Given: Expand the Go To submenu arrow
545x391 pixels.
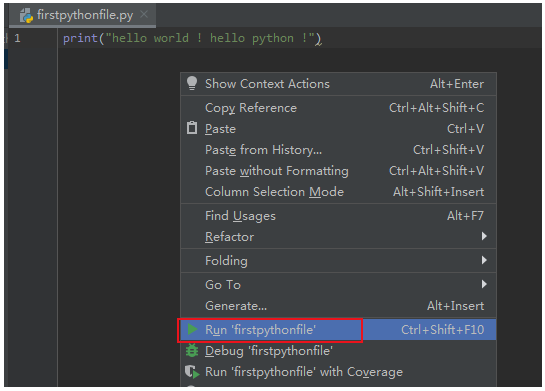Looking at the screenshot, I should pos(484,284).
